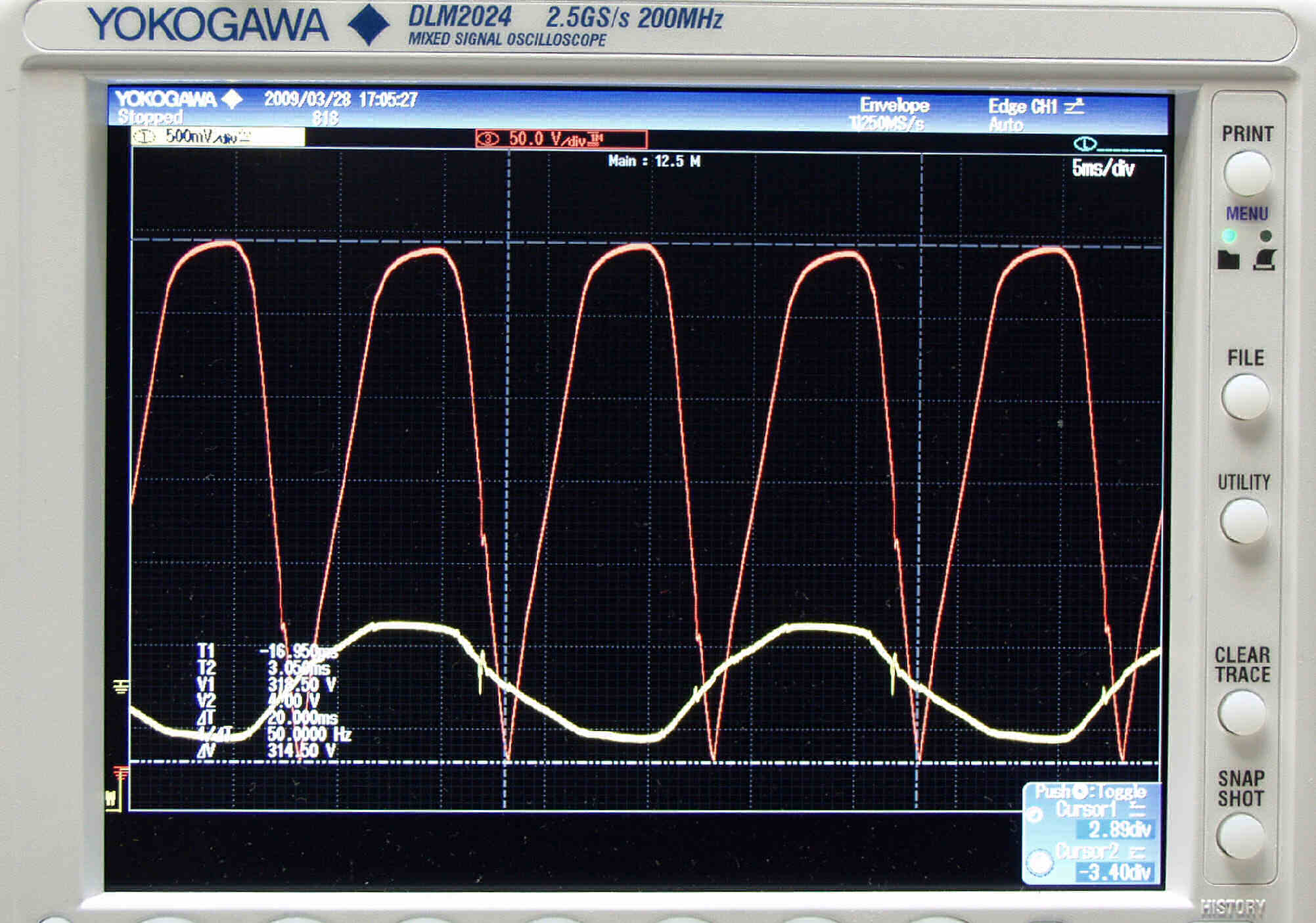Click the Cursor2 value -3.40div field
The height and width of the screenshot is (923, 1316).
[1114, 872]
